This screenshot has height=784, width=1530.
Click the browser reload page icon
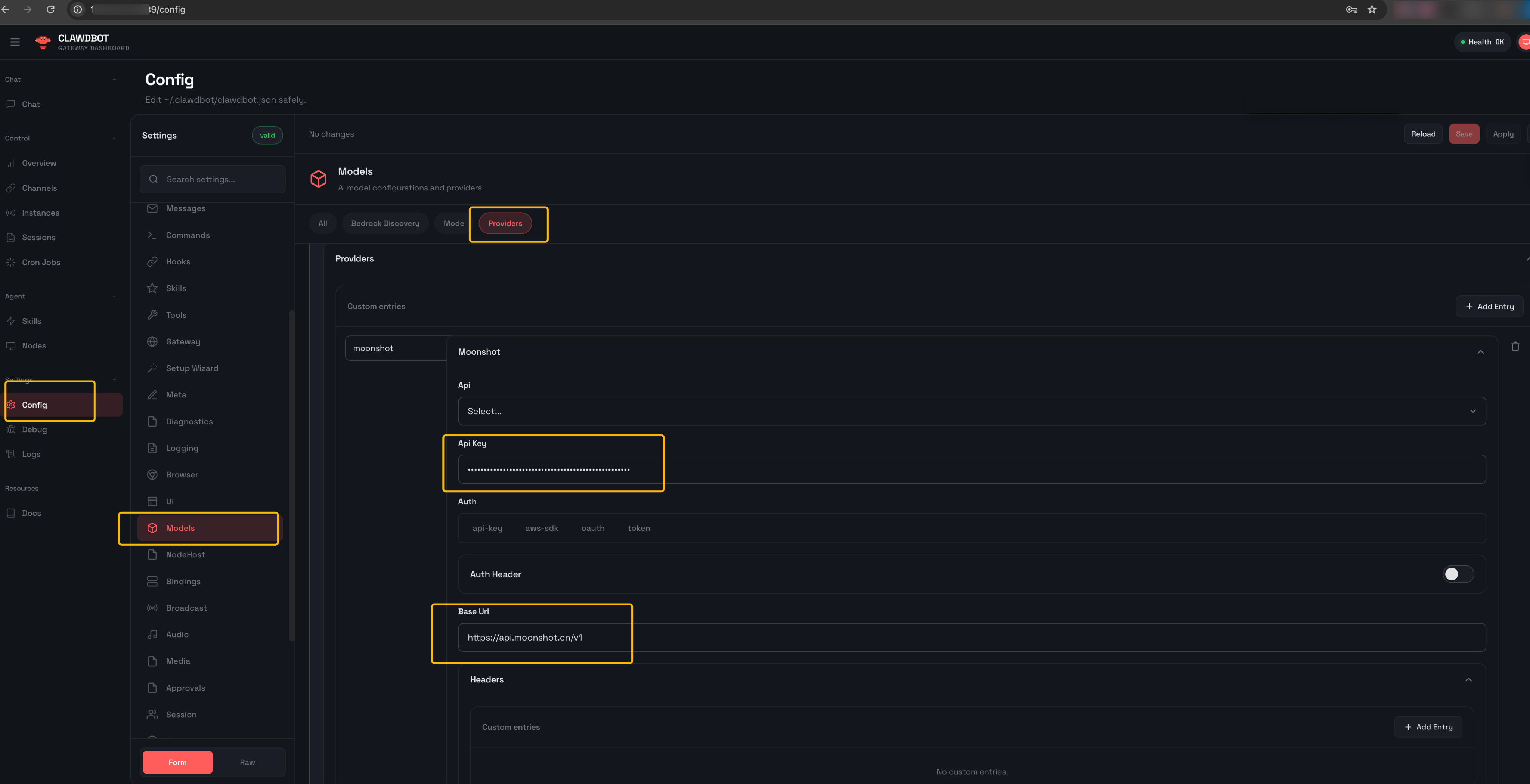pyautogui.click(x=50, y=9)
